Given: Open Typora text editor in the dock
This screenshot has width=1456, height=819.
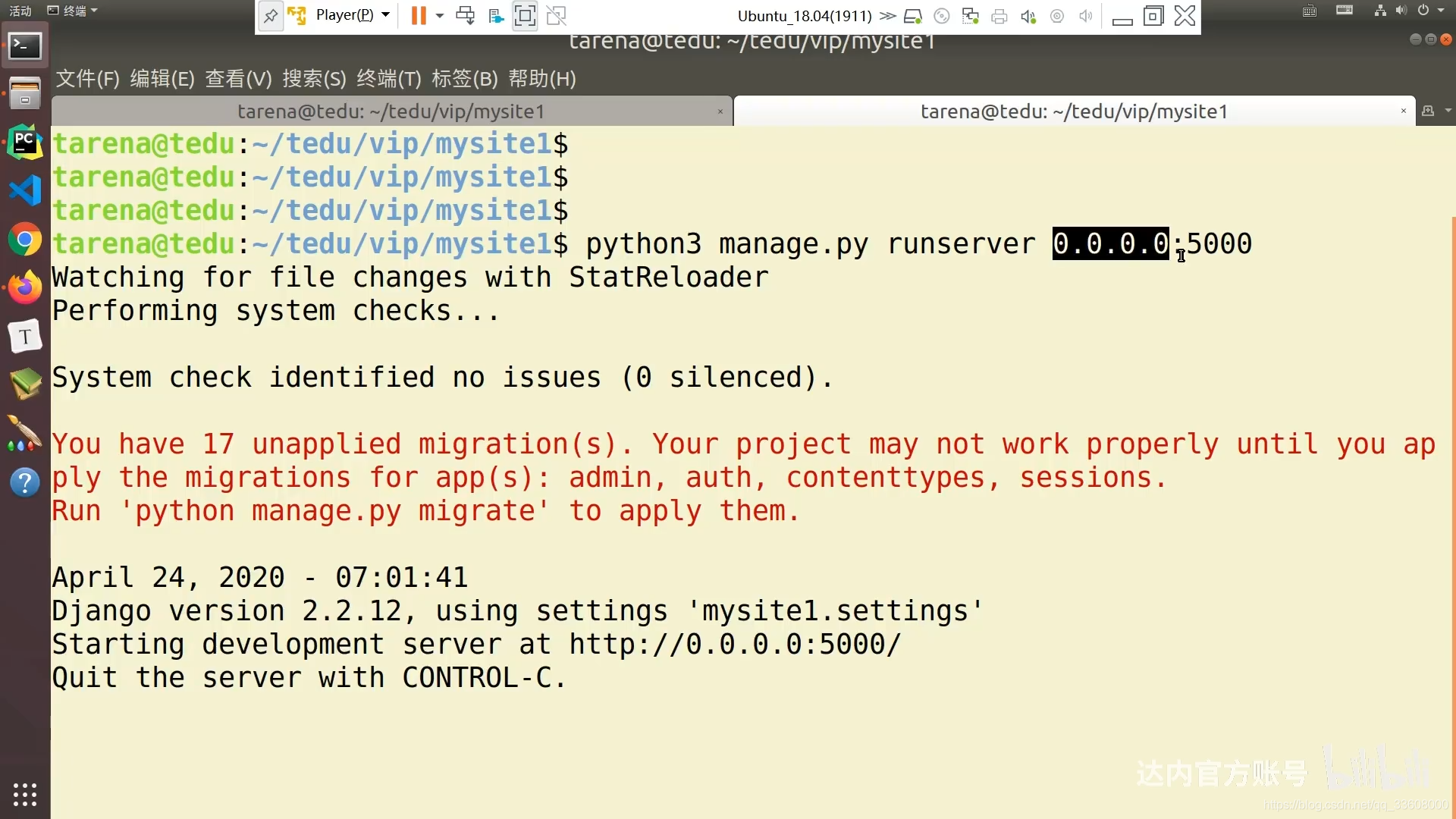Looking at the screenshot, I should tap(24, 337).
